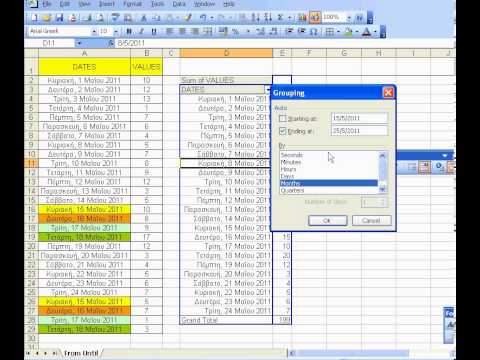This screenshot has width=480, height=360.
Task: Open the Undo history dropdown arrow
Action: [211, 18]
